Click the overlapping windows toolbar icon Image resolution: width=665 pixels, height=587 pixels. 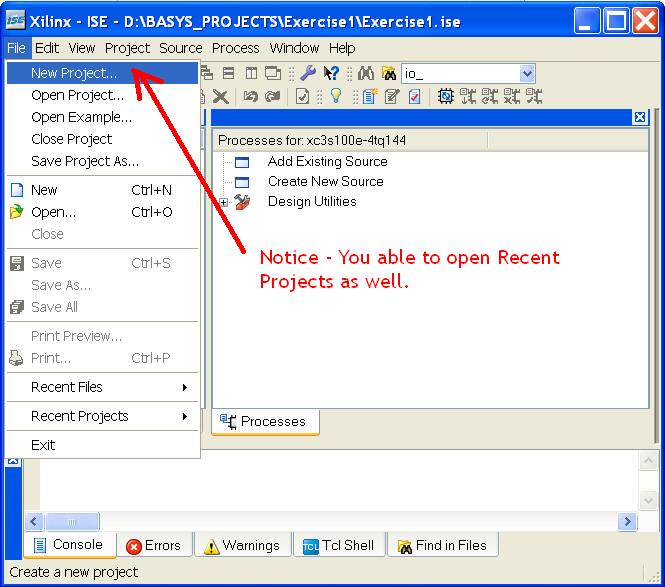point(273,73)
